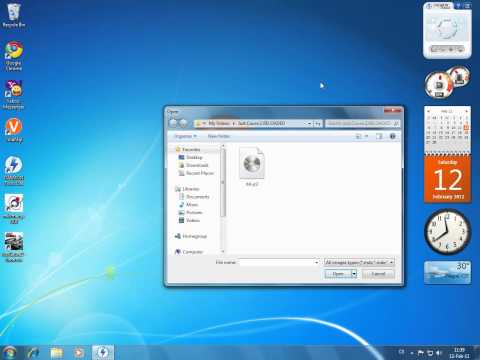The width and height of the screenshot is (480, 360).
Task: Open the file type filter dropdown
Action: pos(359,263)
